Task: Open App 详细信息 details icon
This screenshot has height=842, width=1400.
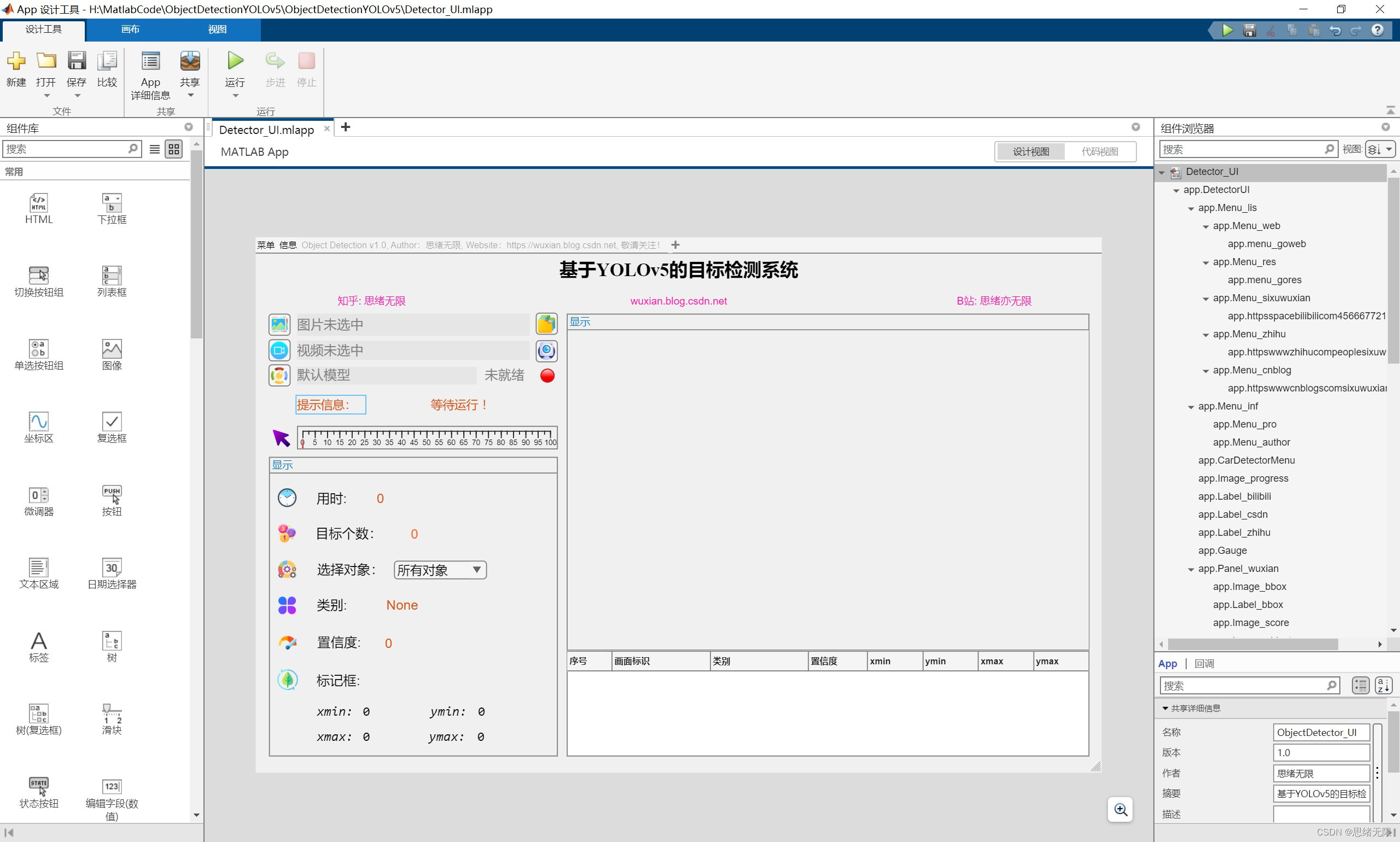Action: [150, 61]
